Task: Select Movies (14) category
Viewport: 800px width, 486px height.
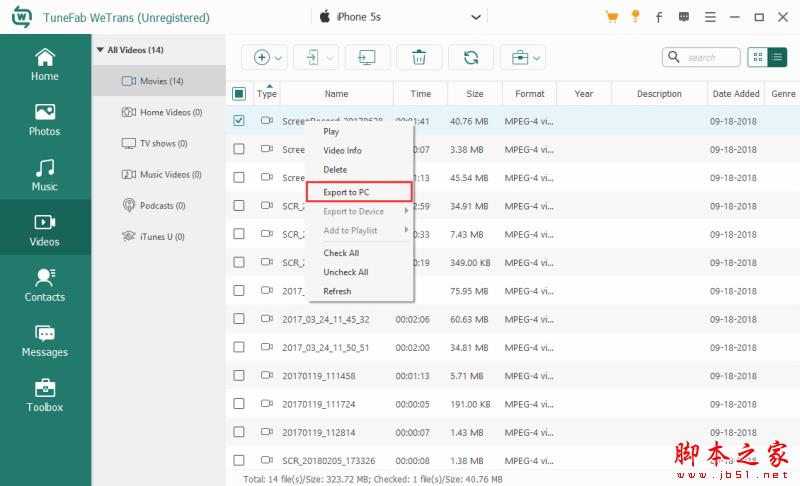Action: click(159, 81)
